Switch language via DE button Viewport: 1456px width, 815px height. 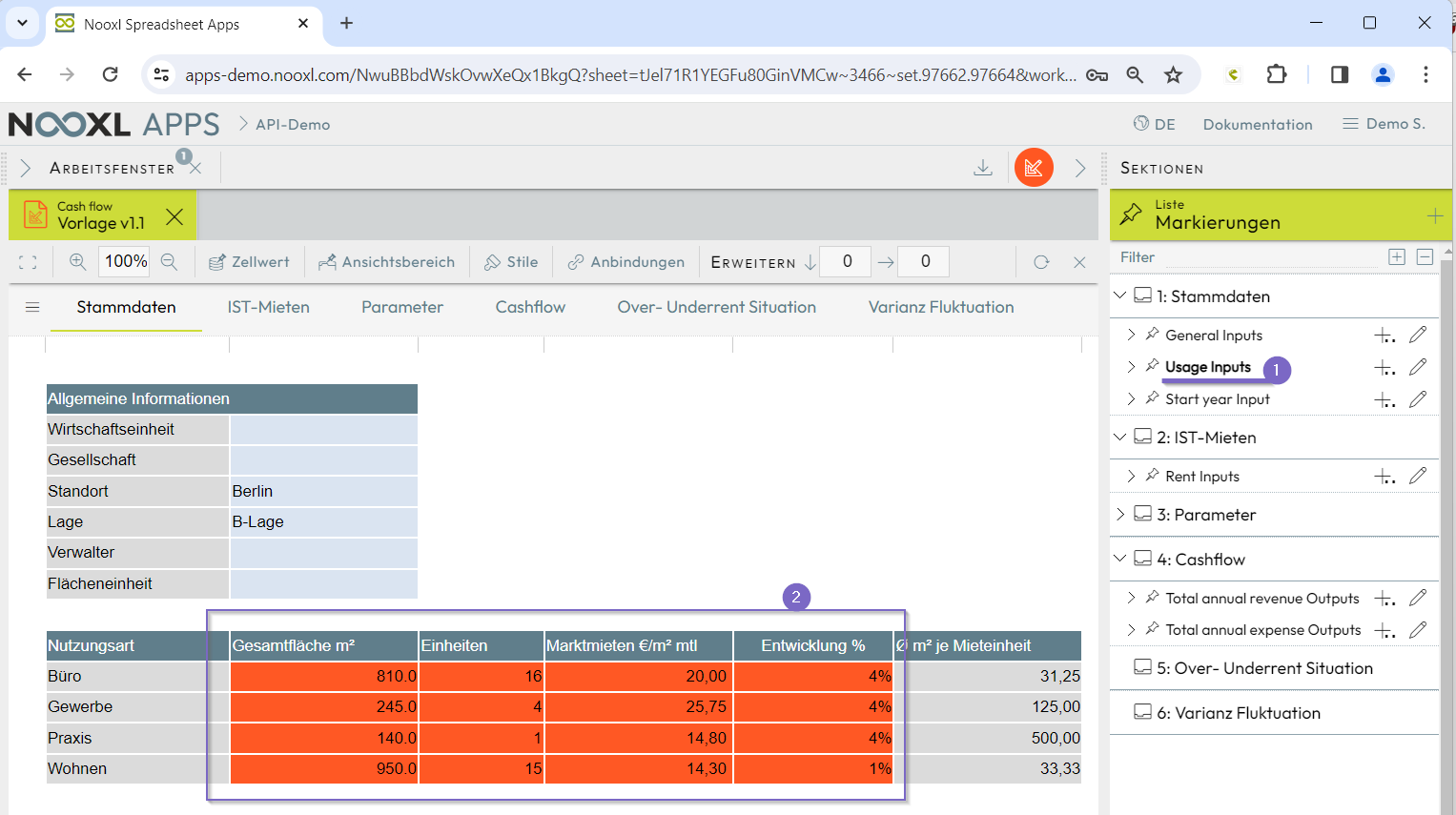pos(1154,124)
